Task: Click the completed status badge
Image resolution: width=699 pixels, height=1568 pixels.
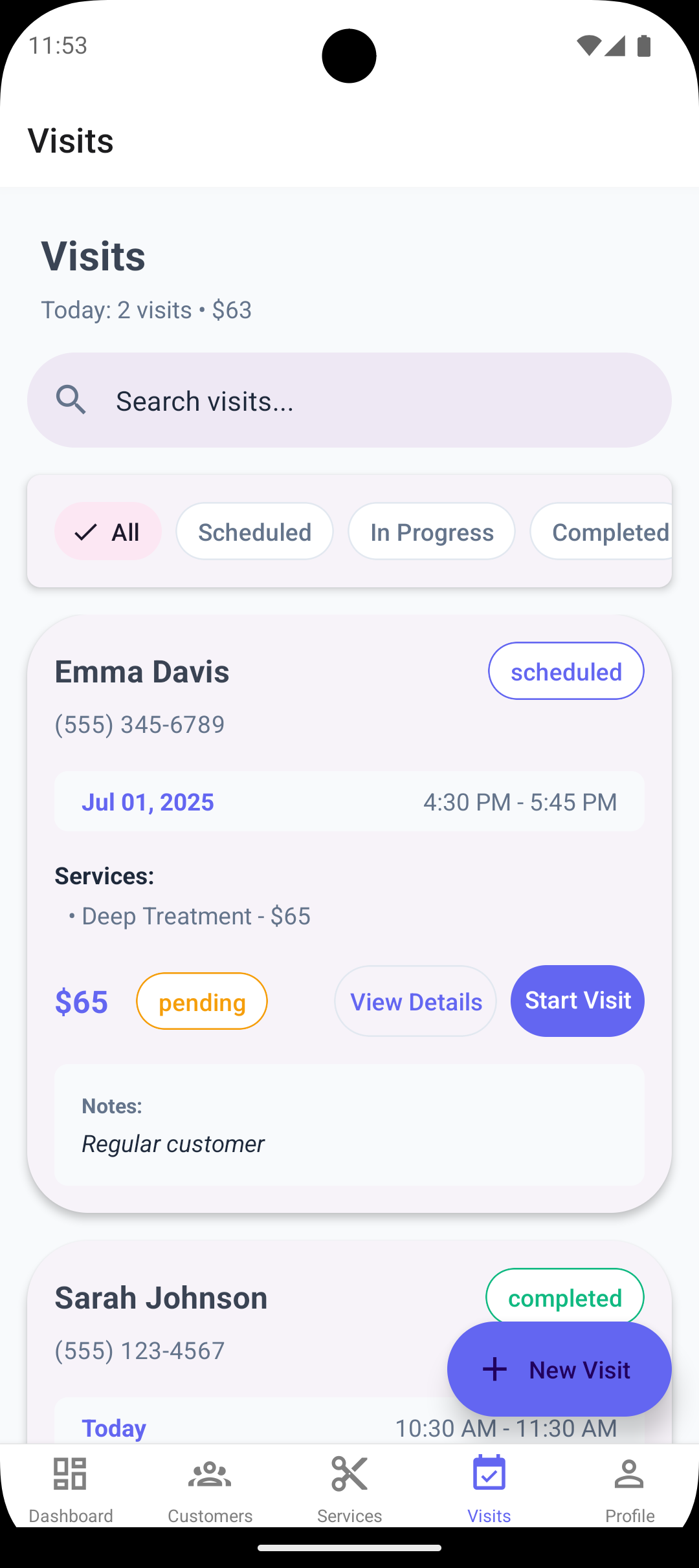Action: coord(565,1297)
